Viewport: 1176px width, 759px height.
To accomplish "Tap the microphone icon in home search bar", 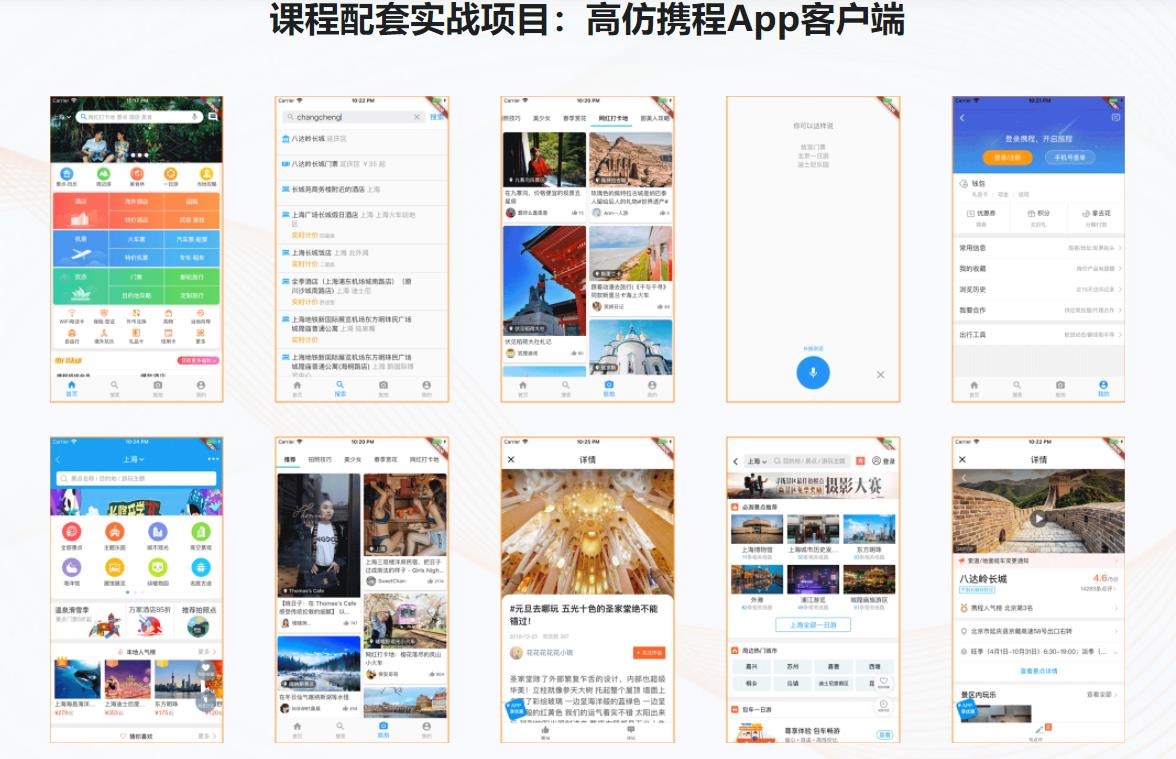I will pyautogui.click(x=195, y=117).
